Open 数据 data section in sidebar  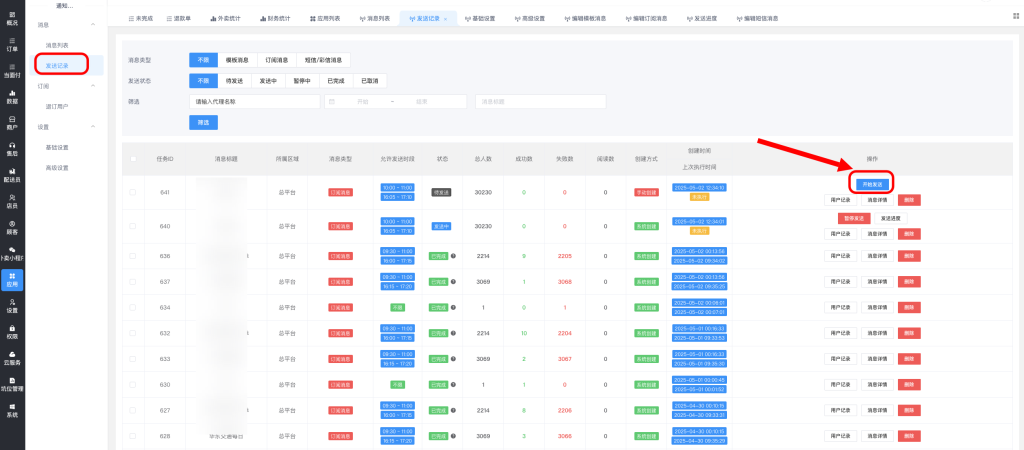click(12, 96)
